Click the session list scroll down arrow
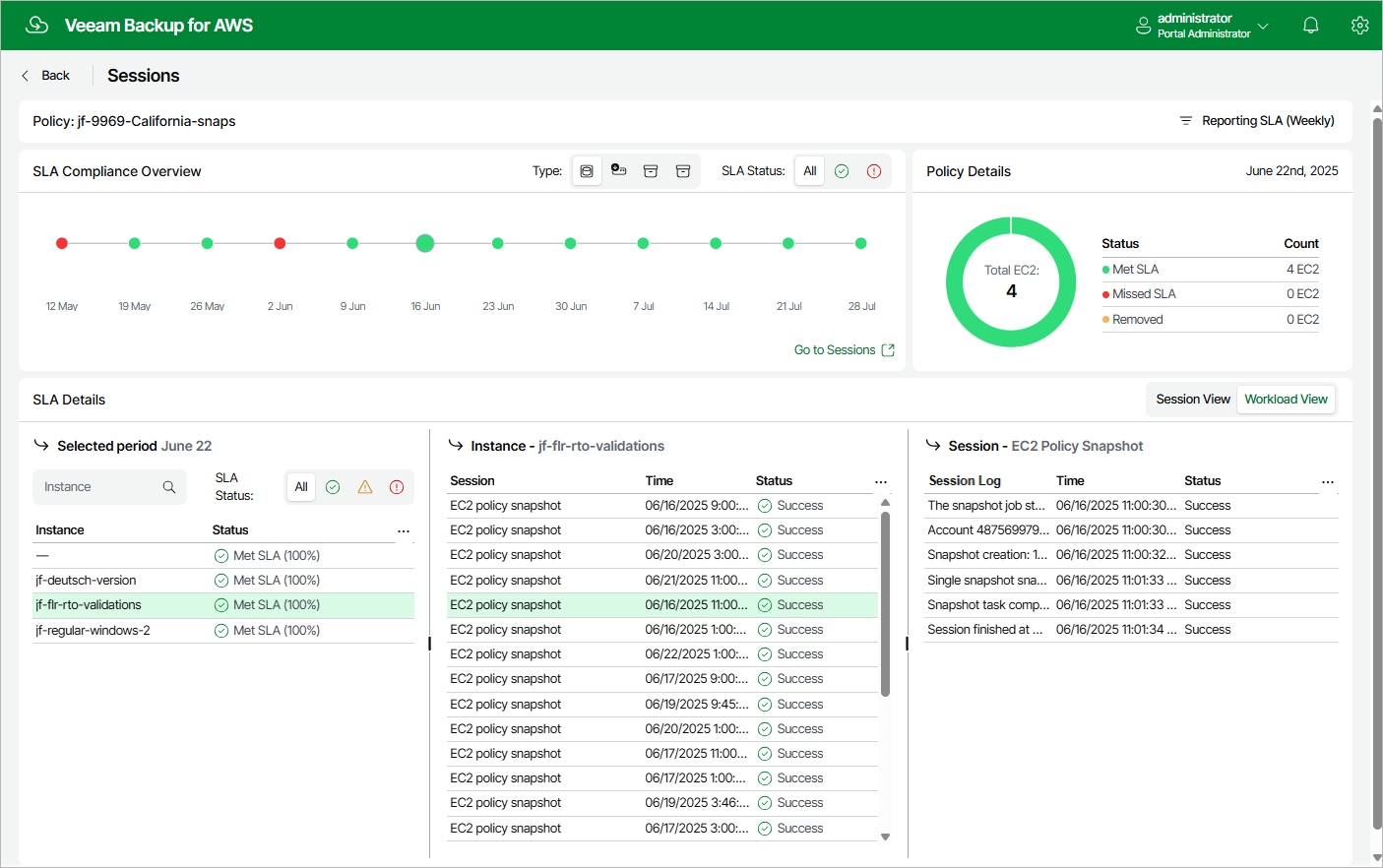The height and width of the screenshot is (868, 1383). pyautogui.click(x=885, y=837)
